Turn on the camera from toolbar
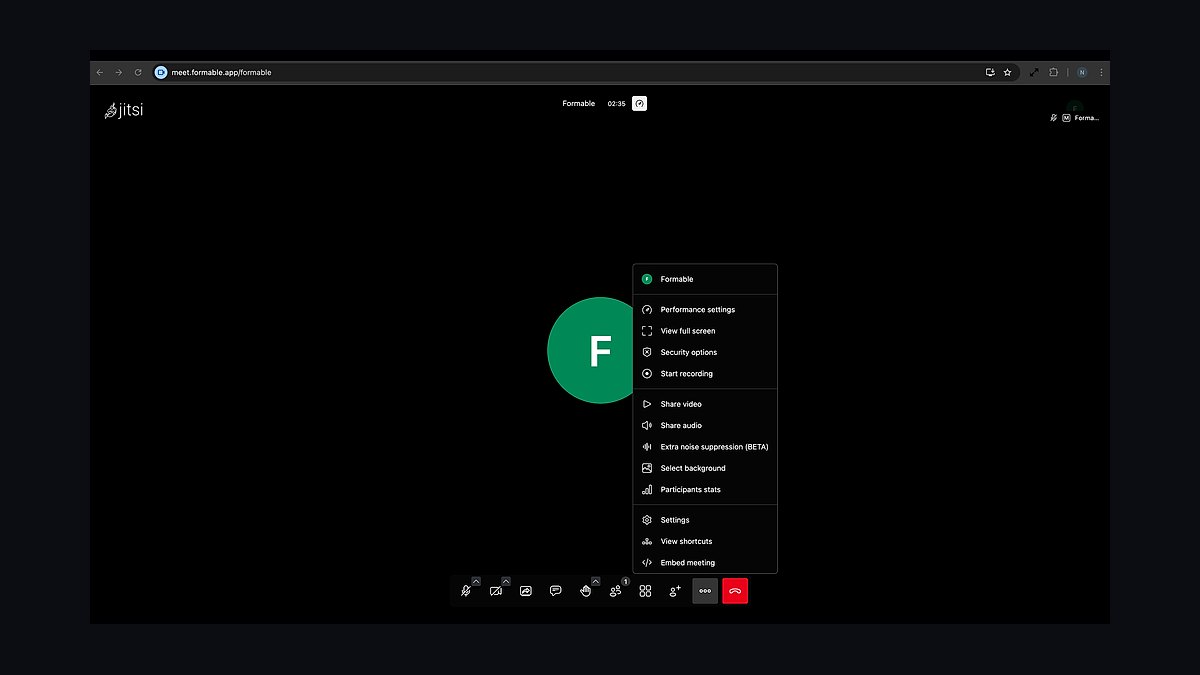Screen dimensions: 1200x675 click(495, 591)
